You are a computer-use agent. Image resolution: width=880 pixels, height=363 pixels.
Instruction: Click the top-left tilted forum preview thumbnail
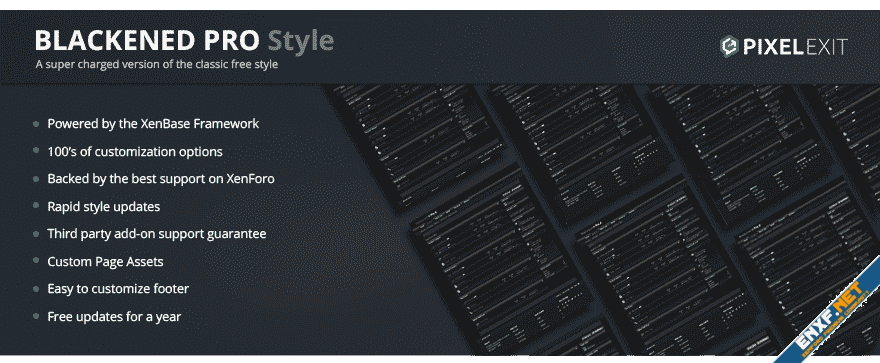point(415,147)
